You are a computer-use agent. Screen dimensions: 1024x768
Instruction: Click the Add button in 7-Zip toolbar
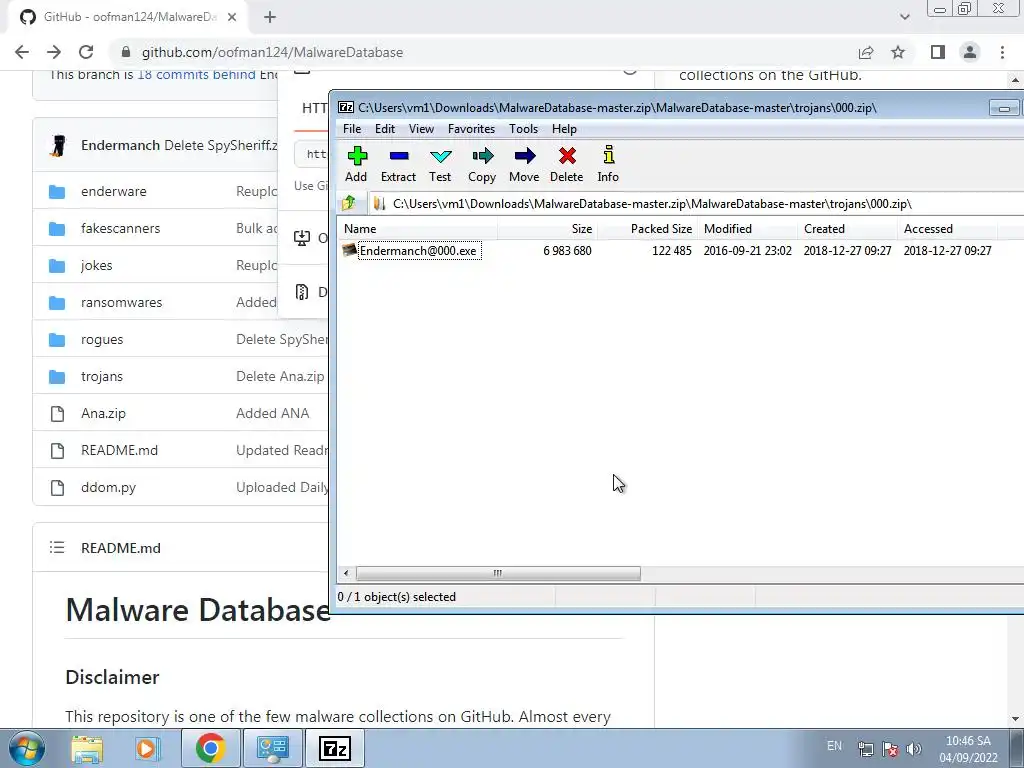pyautogui.click(x=357, y=164)
